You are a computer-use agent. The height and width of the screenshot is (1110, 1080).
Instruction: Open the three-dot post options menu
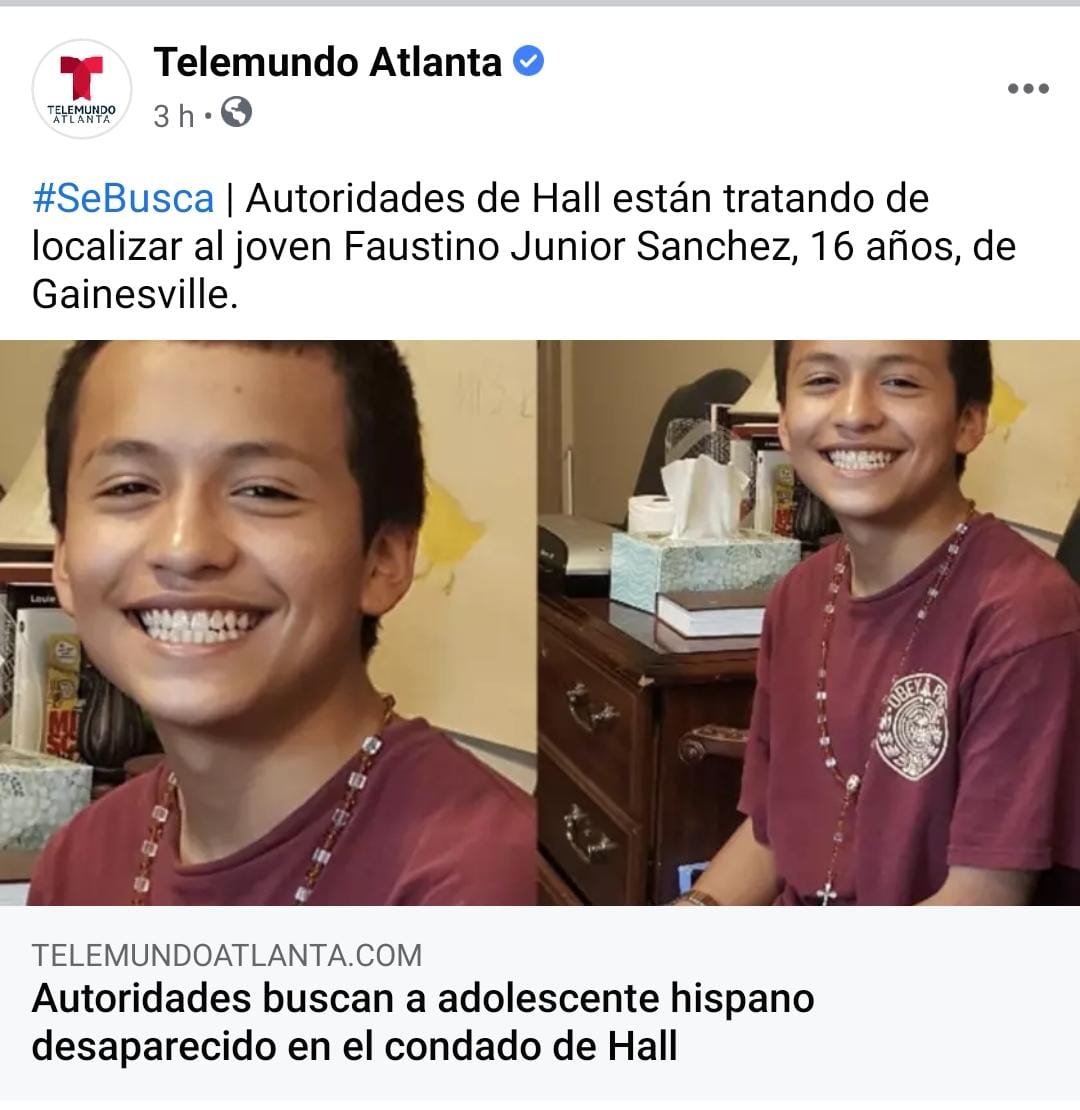pyautogui.click(x=1028, y=88)
